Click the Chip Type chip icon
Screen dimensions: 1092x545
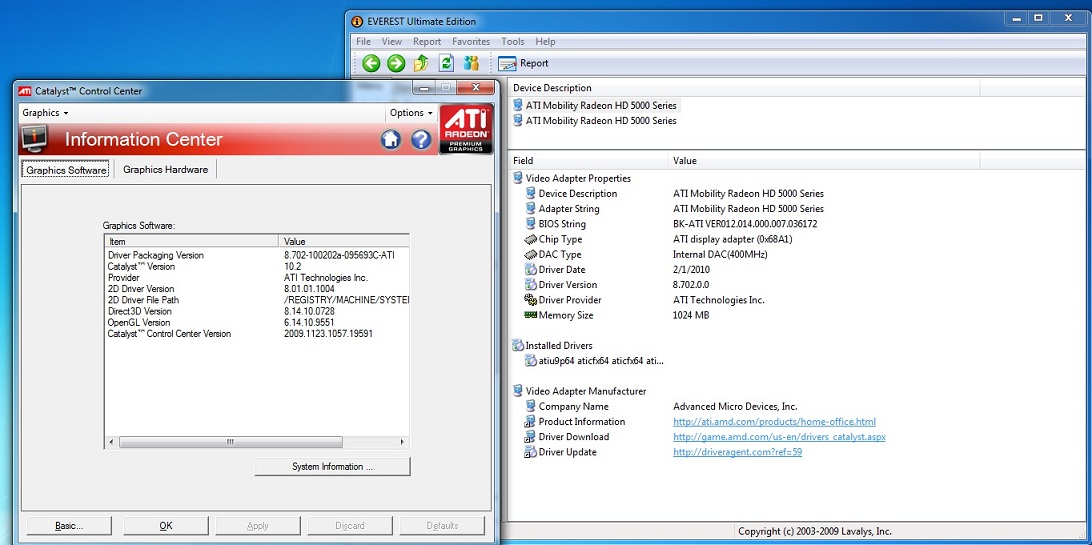531,239
